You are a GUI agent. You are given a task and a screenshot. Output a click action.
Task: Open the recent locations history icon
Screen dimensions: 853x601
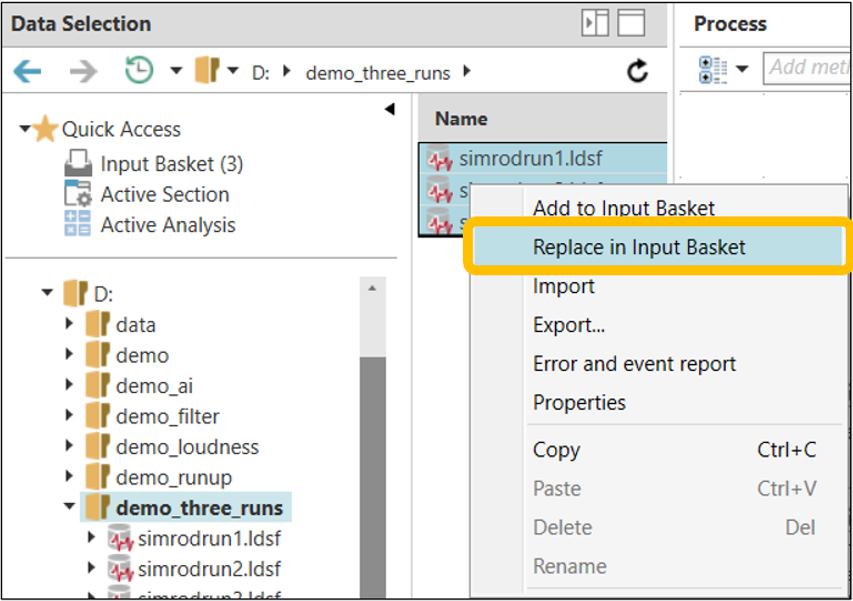coord(139,71)
